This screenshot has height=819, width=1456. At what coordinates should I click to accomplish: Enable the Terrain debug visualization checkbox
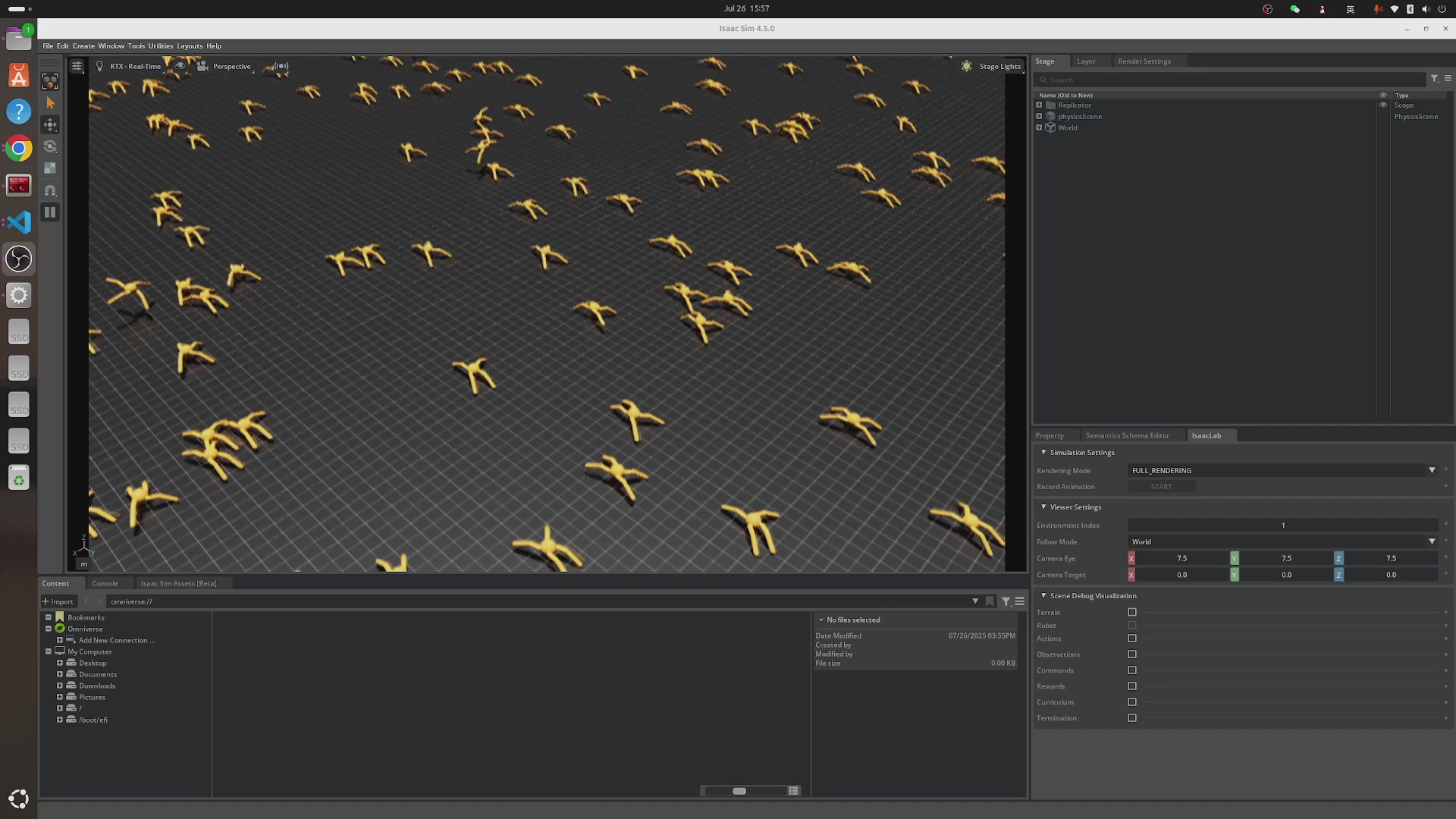[x=1132, y=612]
